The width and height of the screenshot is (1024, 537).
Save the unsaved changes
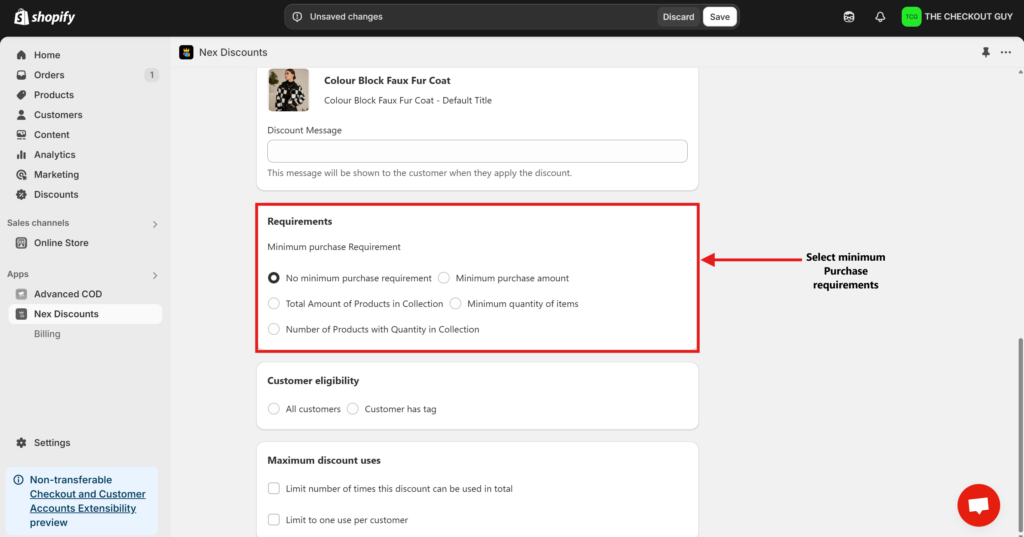pos(720,17)
